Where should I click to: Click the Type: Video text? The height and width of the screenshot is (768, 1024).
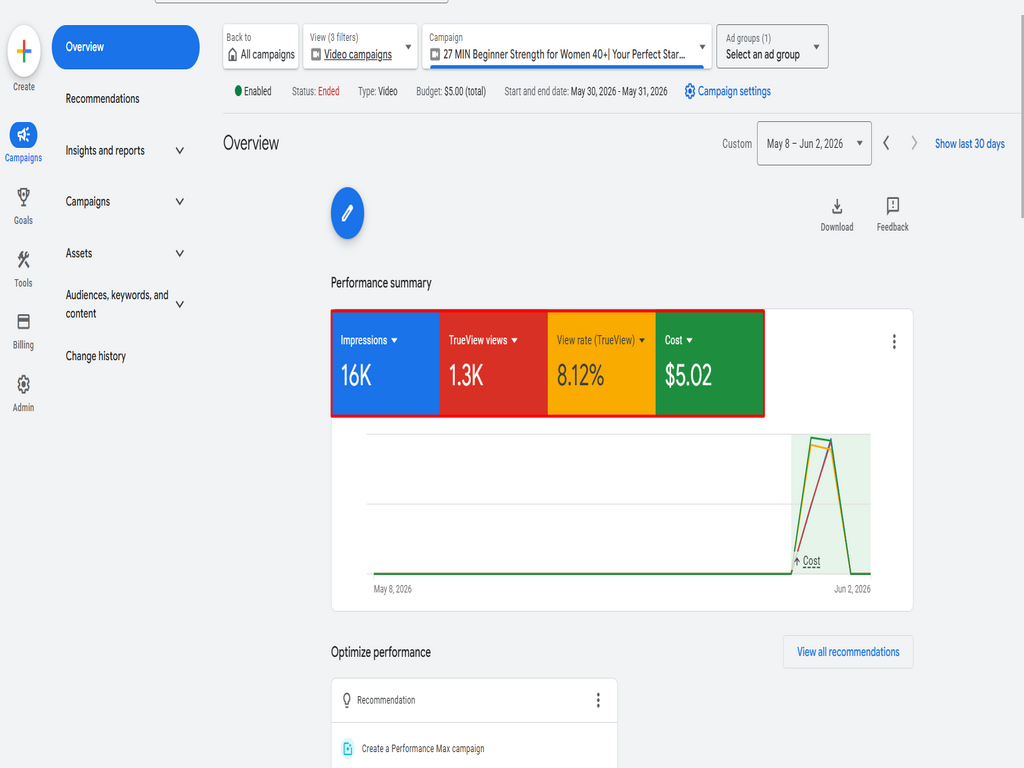coord(377,91)
